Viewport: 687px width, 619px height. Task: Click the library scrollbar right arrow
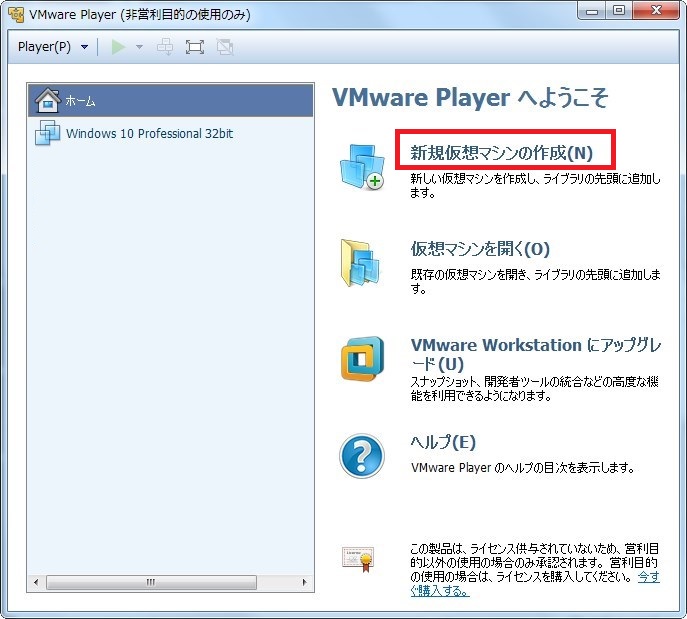(x=304, y=582)
